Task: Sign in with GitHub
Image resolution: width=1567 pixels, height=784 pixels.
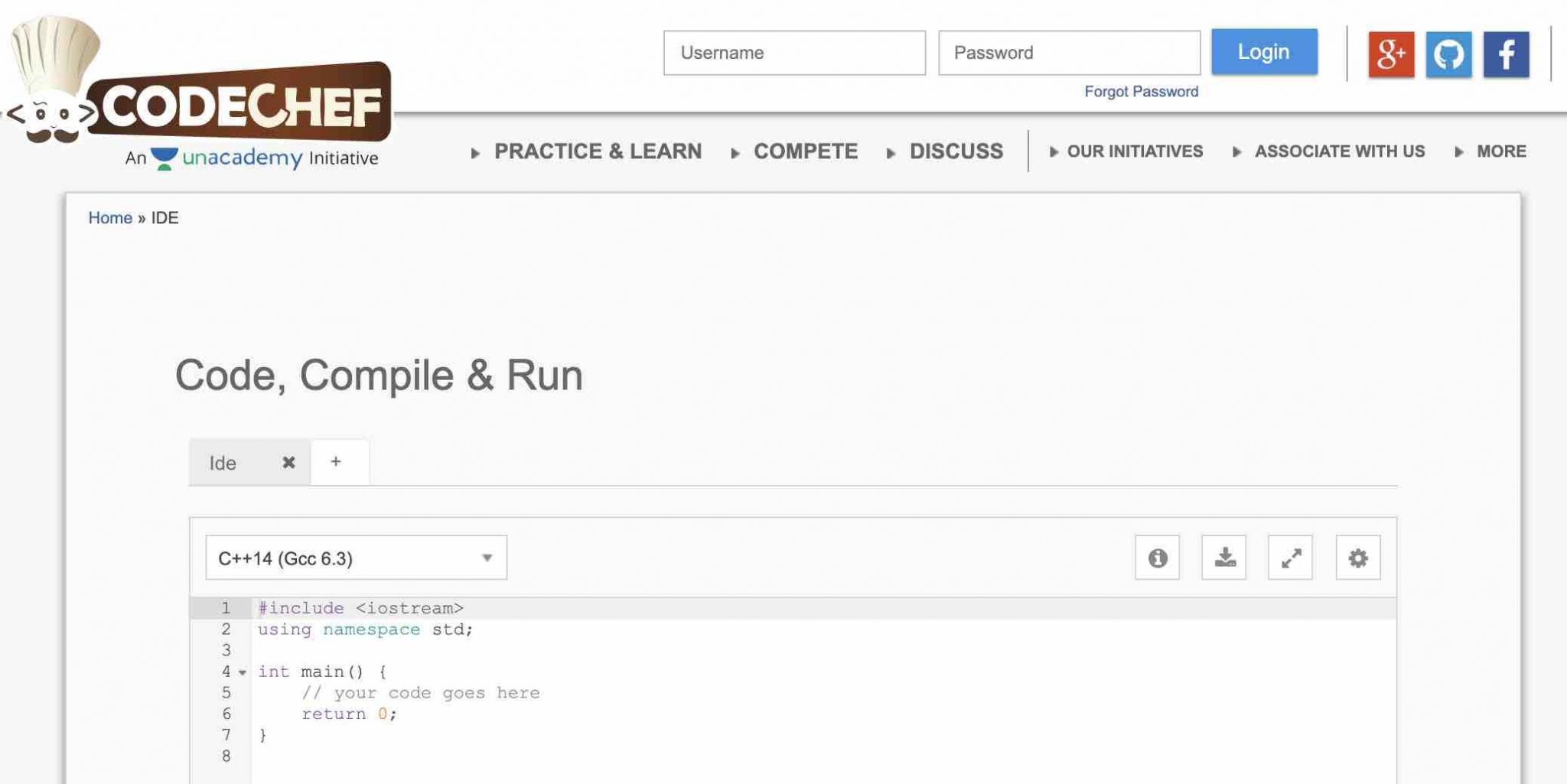Action: 1448,54
